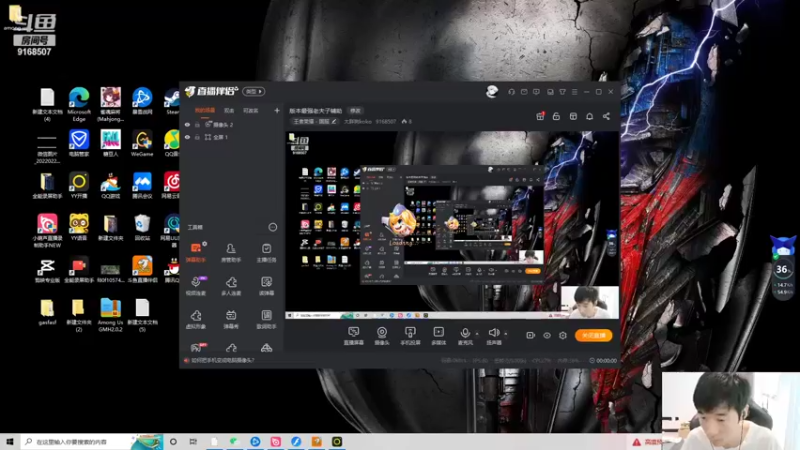This screenshot has height=450, width=800.
Task: Add a new scene with the plus button
Action: [x=277, y=110]
